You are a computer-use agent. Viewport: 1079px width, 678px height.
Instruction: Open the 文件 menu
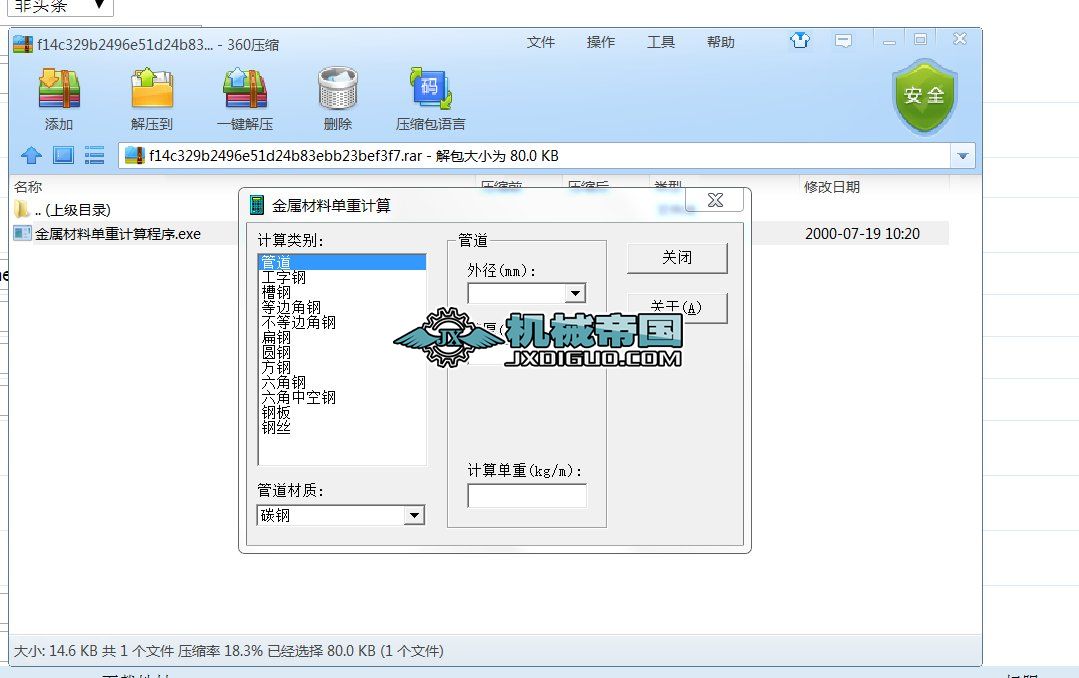(x=541, y=42)
